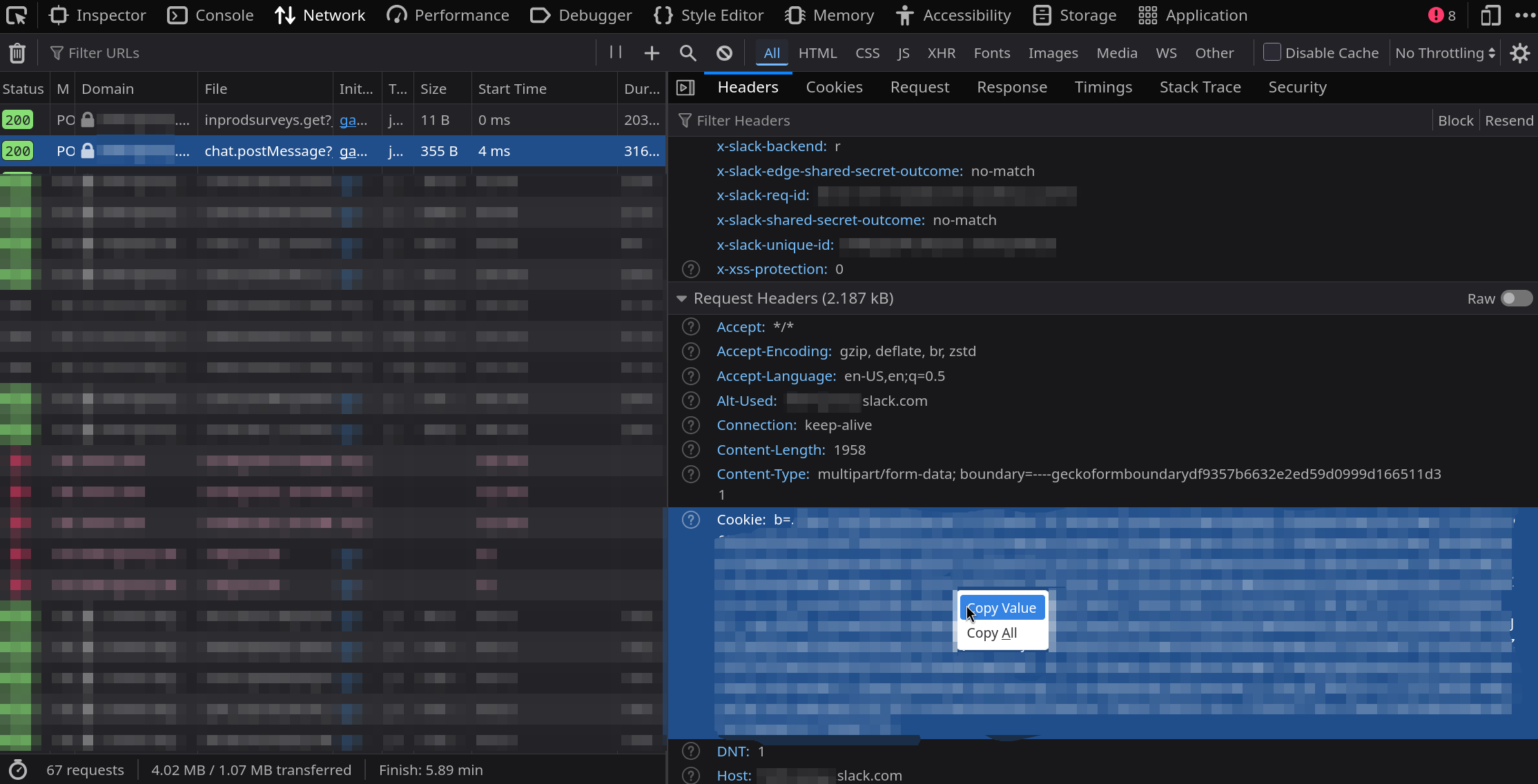
Task: Sort by the Status column header
Action: (23, 89)
